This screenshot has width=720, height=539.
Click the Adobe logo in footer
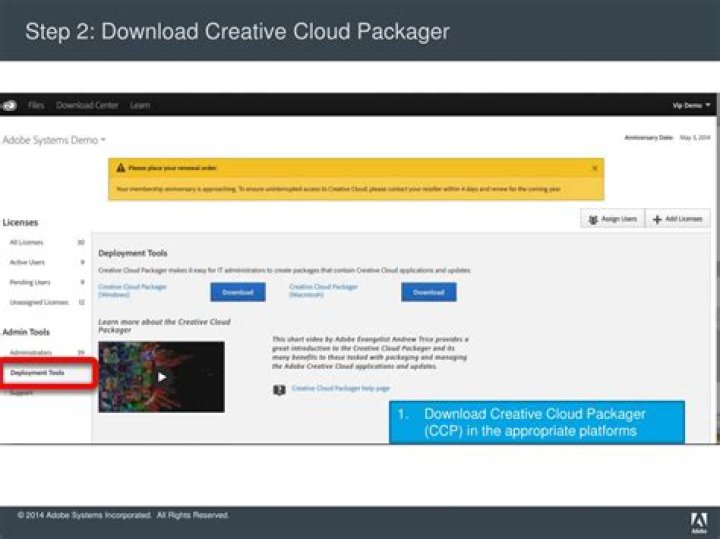click(x=699, y=523)
